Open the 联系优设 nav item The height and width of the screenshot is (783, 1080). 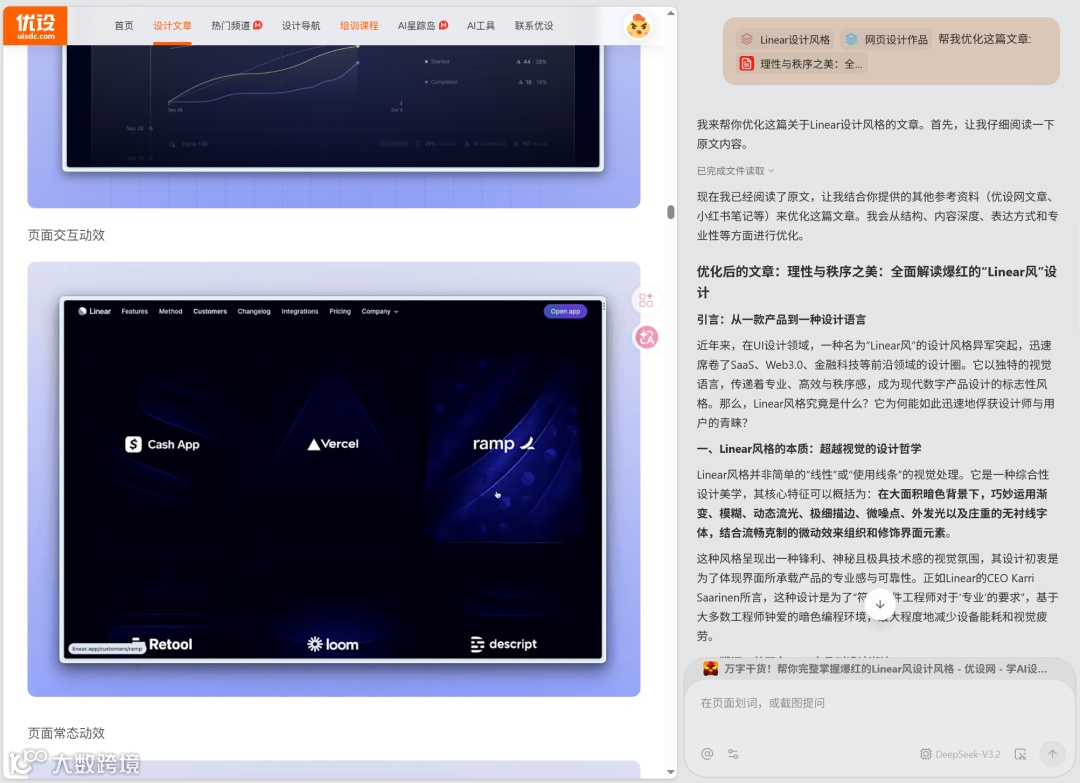pyautogui.click(x=534, y=25)
